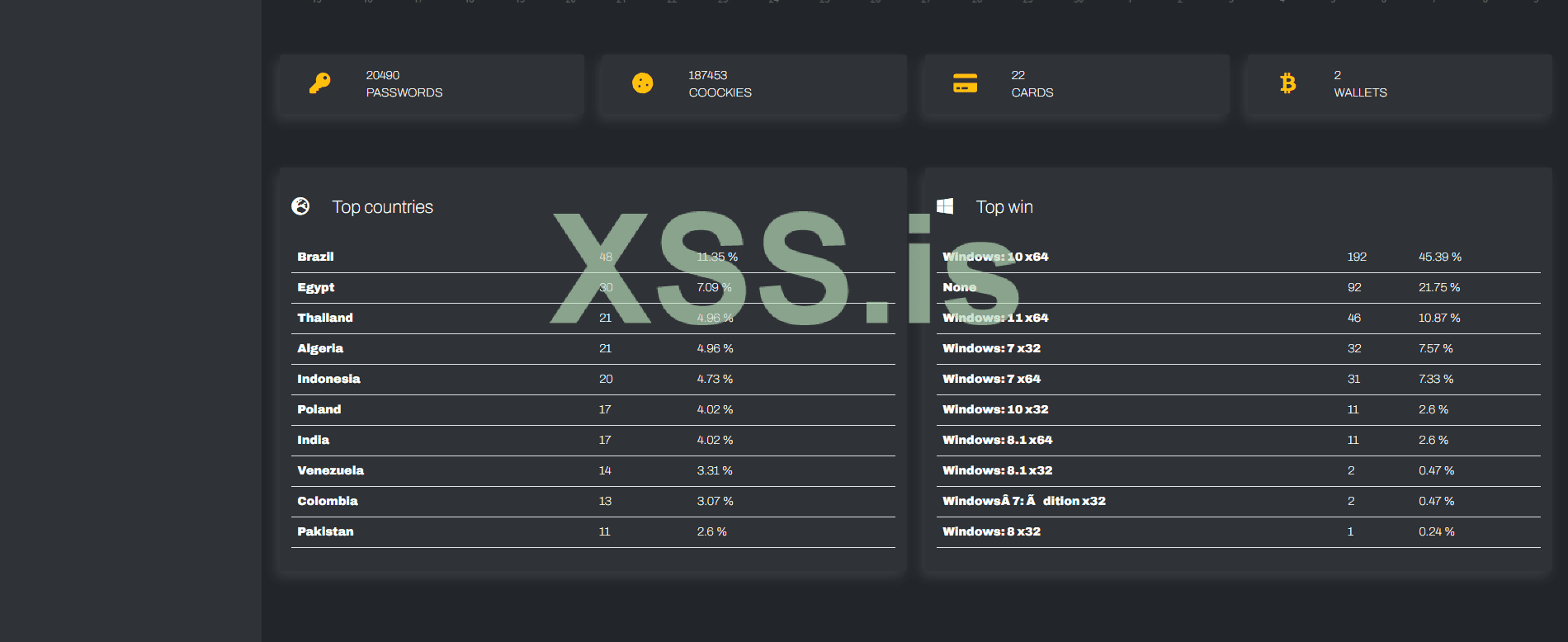Click the 7.33 % share value
Screen dimensions: 1568x642
1437,379
